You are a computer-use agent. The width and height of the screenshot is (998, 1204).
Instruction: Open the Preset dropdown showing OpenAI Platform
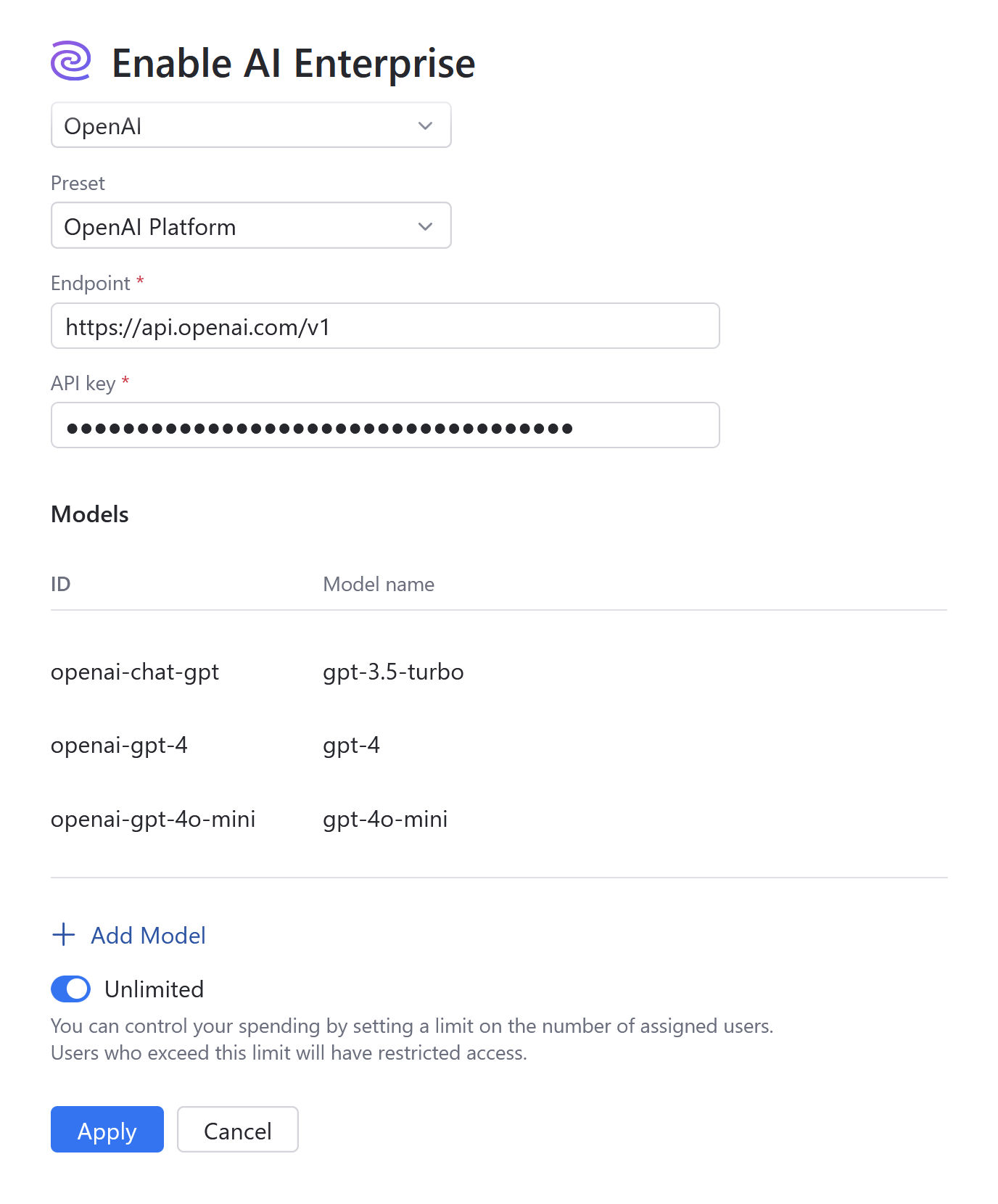[250, 226]
